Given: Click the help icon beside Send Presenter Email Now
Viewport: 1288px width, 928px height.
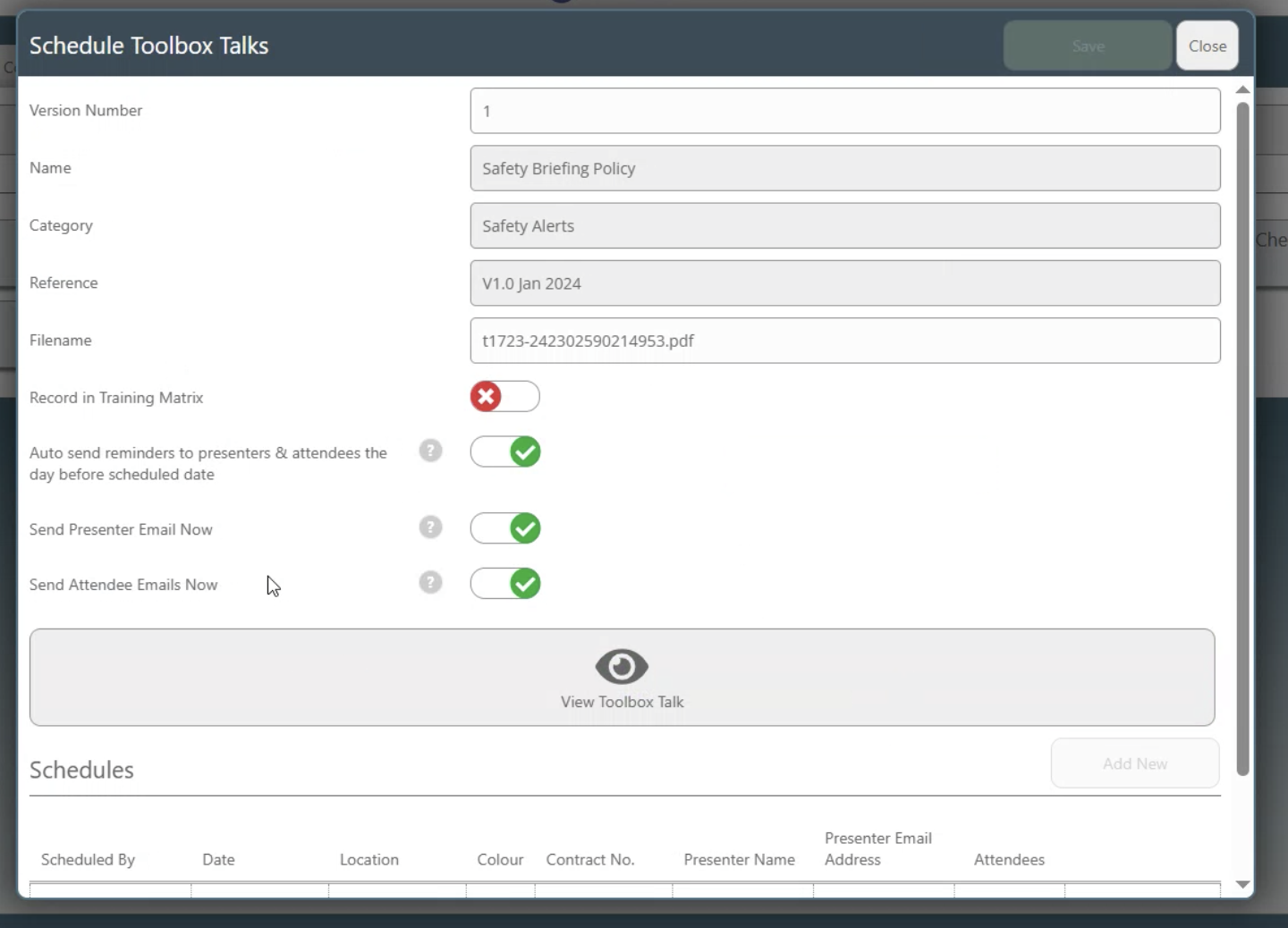Looking at the screenshot, I should 430,527.
